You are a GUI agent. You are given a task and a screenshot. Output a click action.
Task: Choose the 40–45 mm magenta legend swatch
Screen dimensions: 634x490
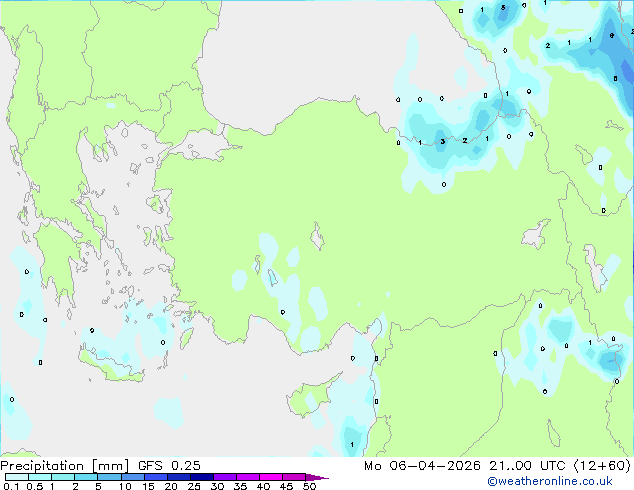(271, 477)
